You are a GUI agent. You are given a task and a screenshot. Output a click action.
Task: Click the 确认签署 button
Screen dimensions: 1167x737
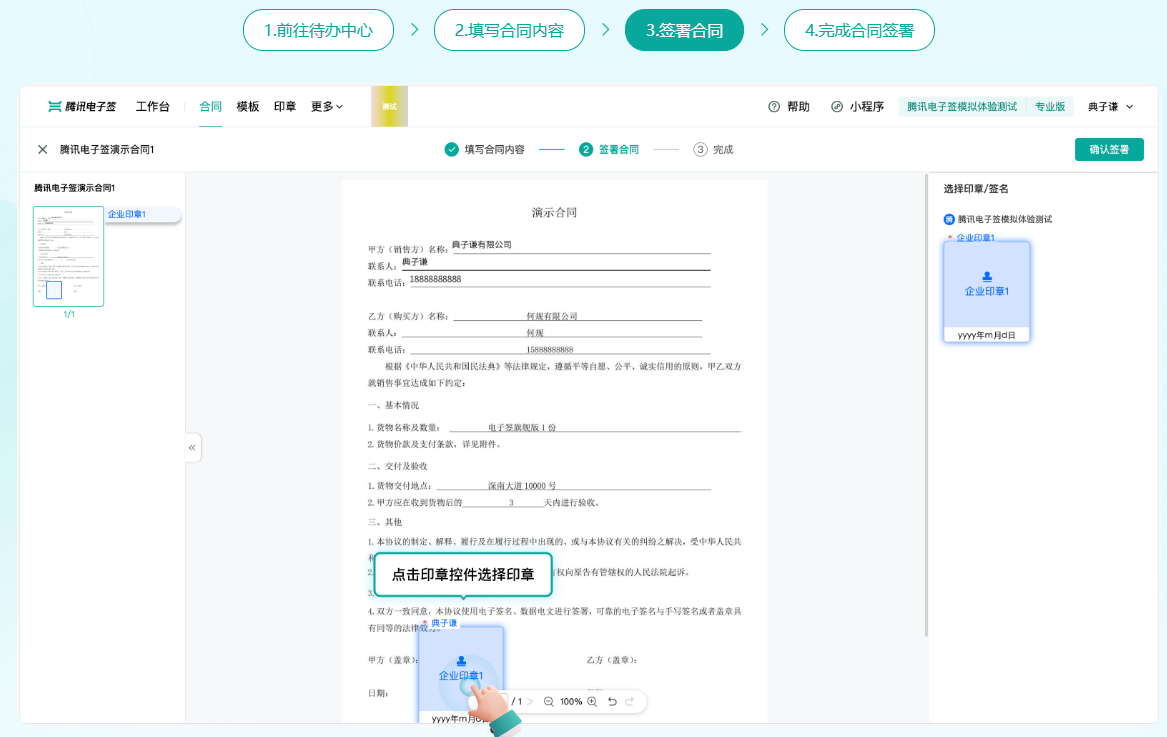[1109, 148]
